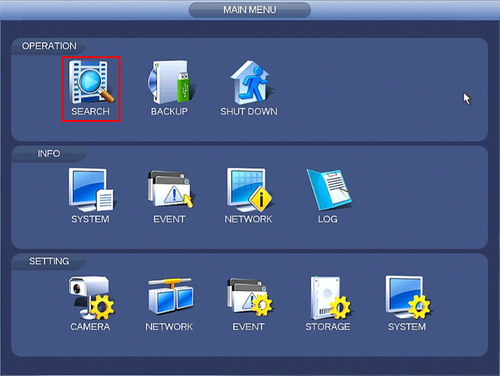
Task: Open the Log notebook icon
Action: 329,189
